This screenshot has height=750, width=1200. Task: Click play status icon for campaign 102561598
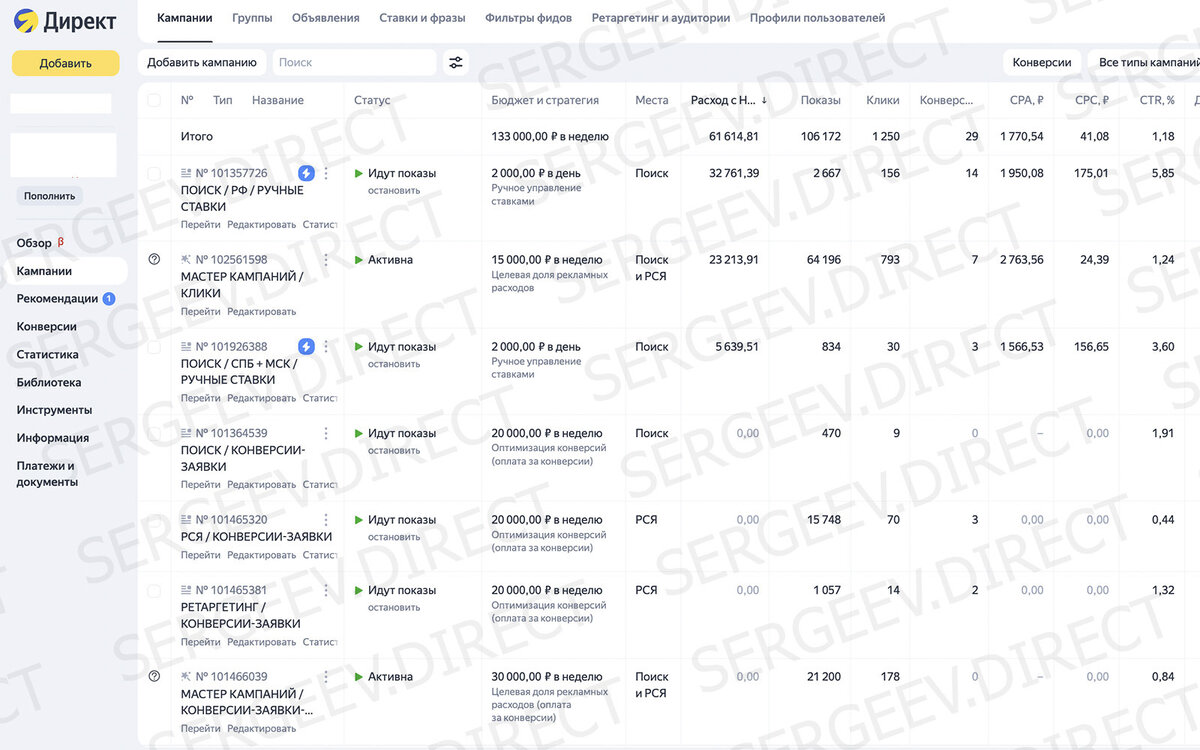[x=359, y=260]
